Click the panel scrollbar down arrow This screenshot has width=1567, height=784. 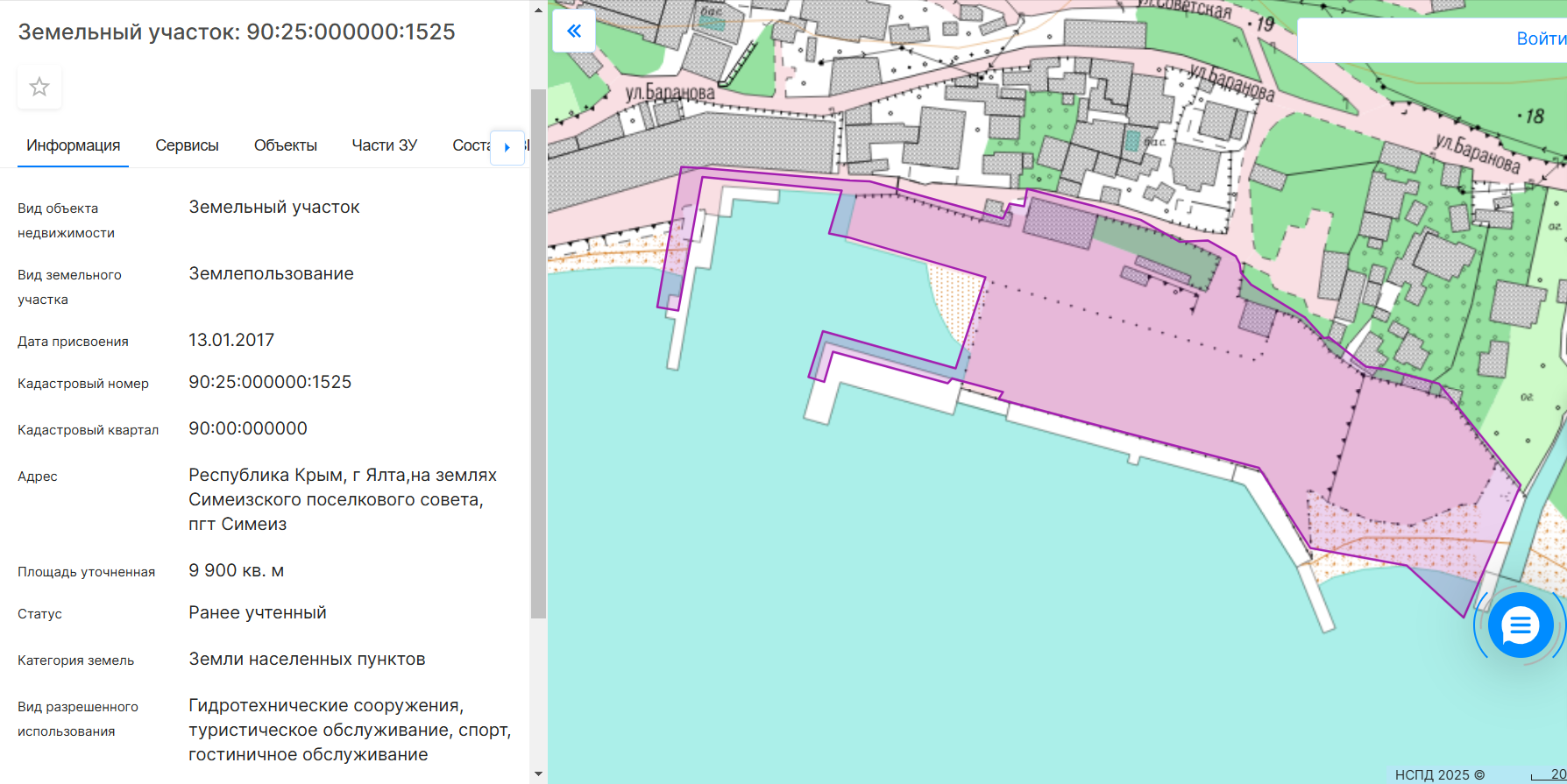point(538,774)
